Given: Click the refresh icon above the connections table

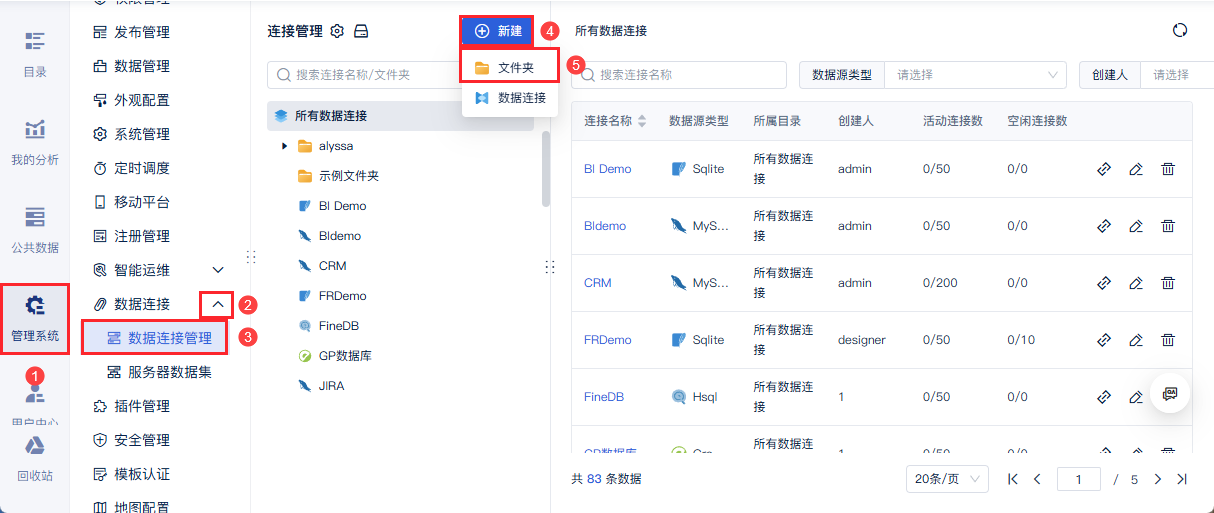Looking at the screenshot, I should coord(1180,31).
